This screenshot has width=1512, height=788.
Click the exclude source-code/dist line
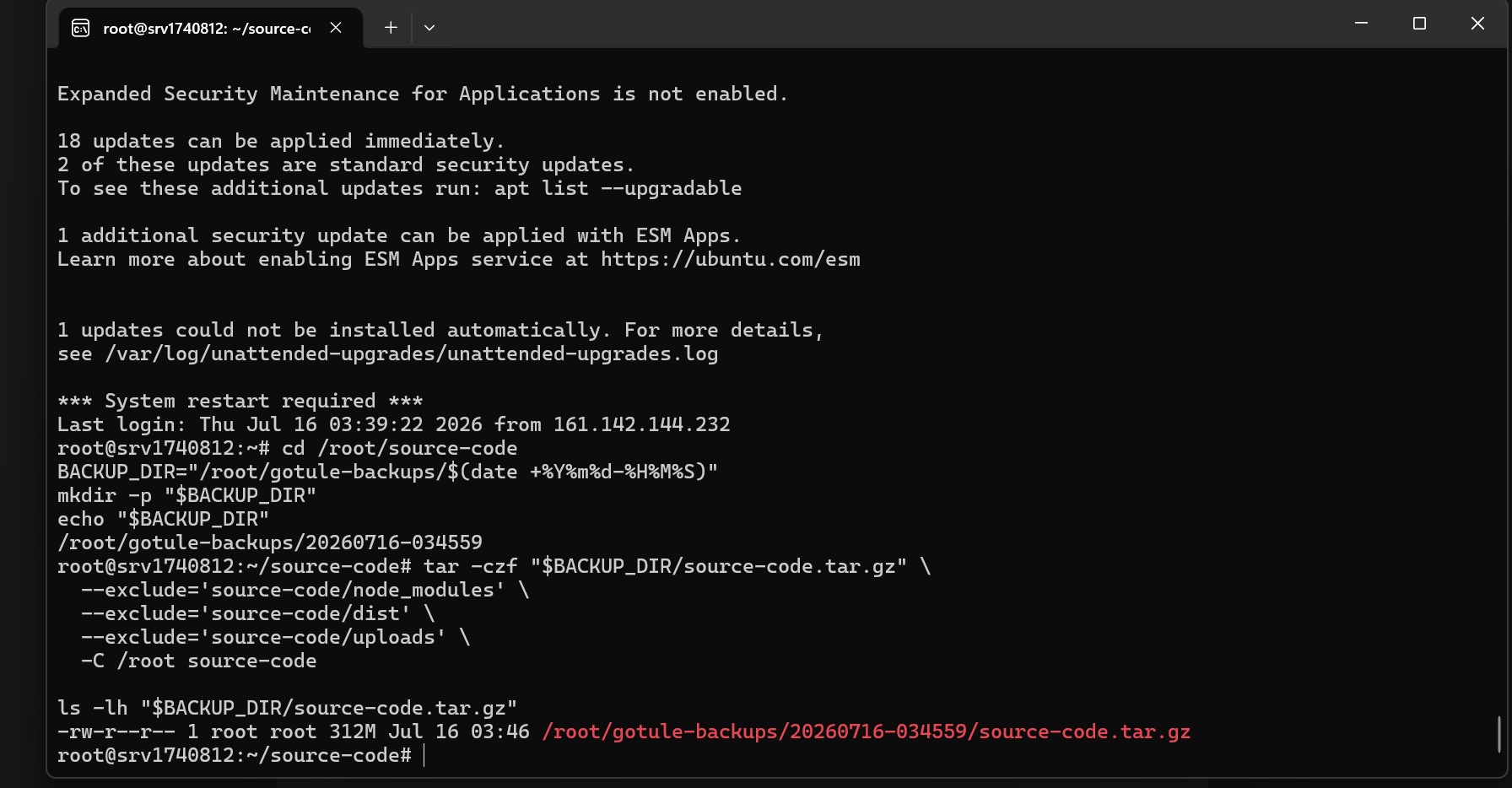click(x=257, y=613)
